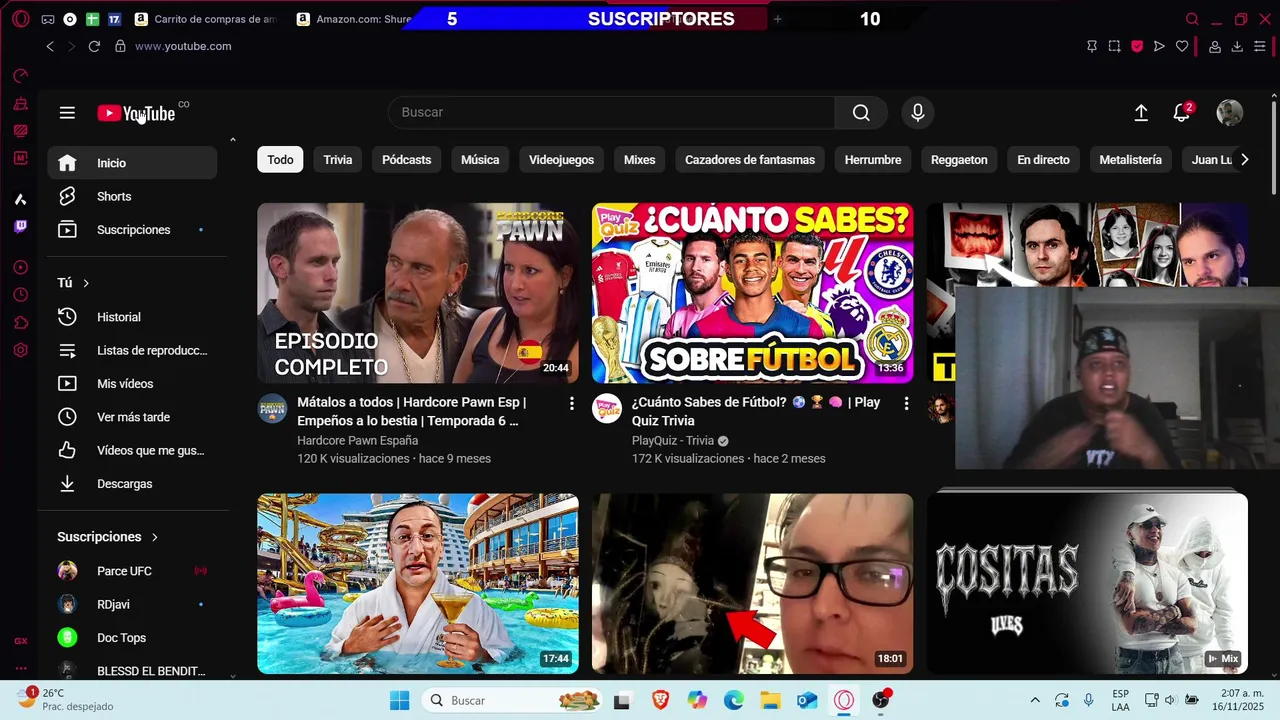Open Opera tab search magnifier
Screen dimensions: 1280x720
click(1192, 19)
